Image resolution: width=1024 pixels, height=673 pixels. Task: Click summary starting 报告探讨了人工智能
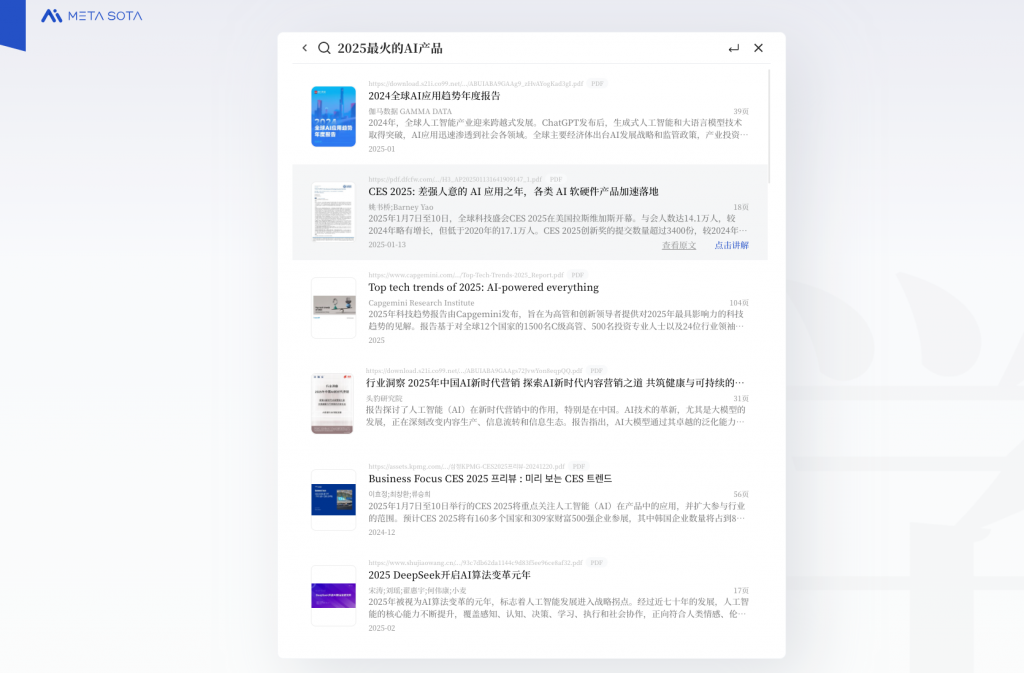[556, 416]
